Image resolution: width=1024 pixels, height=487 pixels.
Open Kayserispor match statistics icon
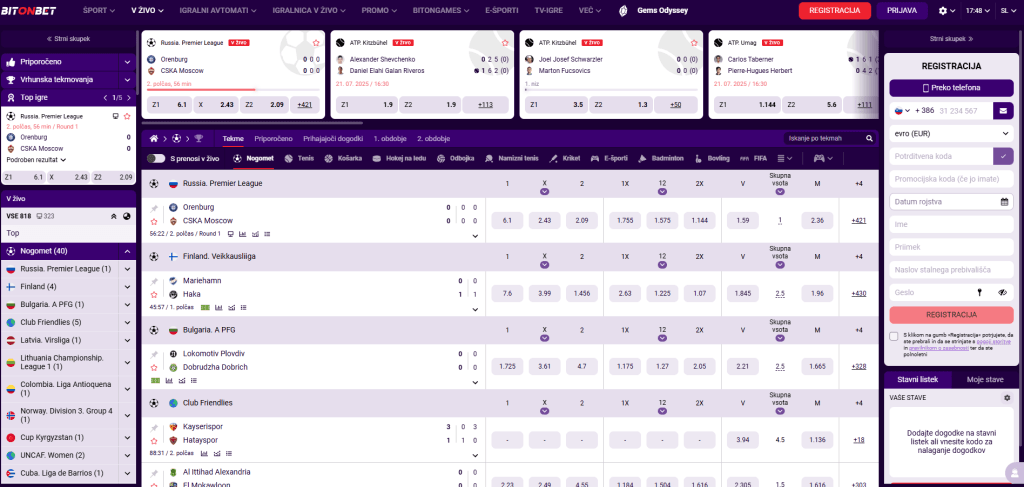(204, 453)
